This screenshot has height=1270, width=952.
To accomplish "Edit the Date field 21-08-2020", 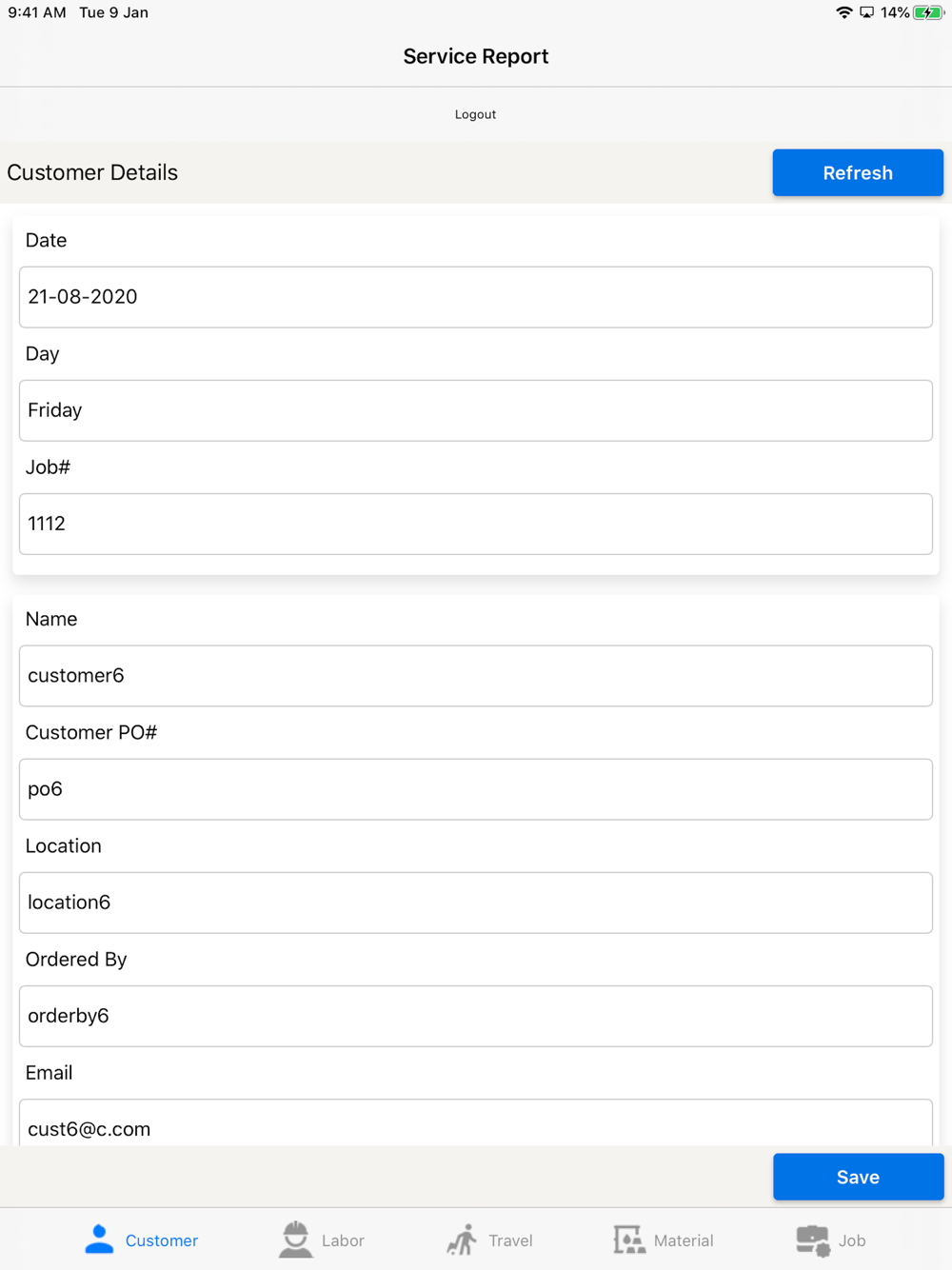I will coord(475,297).
